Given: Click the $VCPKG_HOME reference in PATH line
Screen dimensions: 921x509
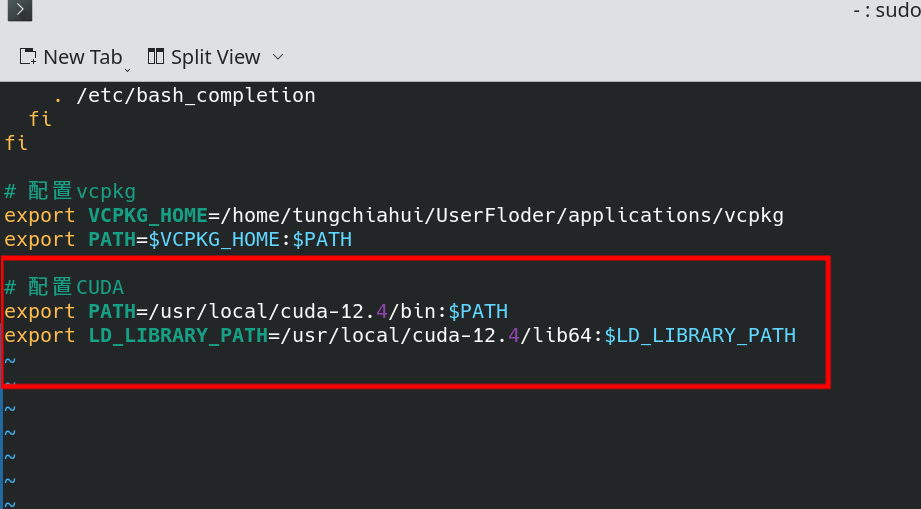Looking at the screenshot, I should coord(214,240).
